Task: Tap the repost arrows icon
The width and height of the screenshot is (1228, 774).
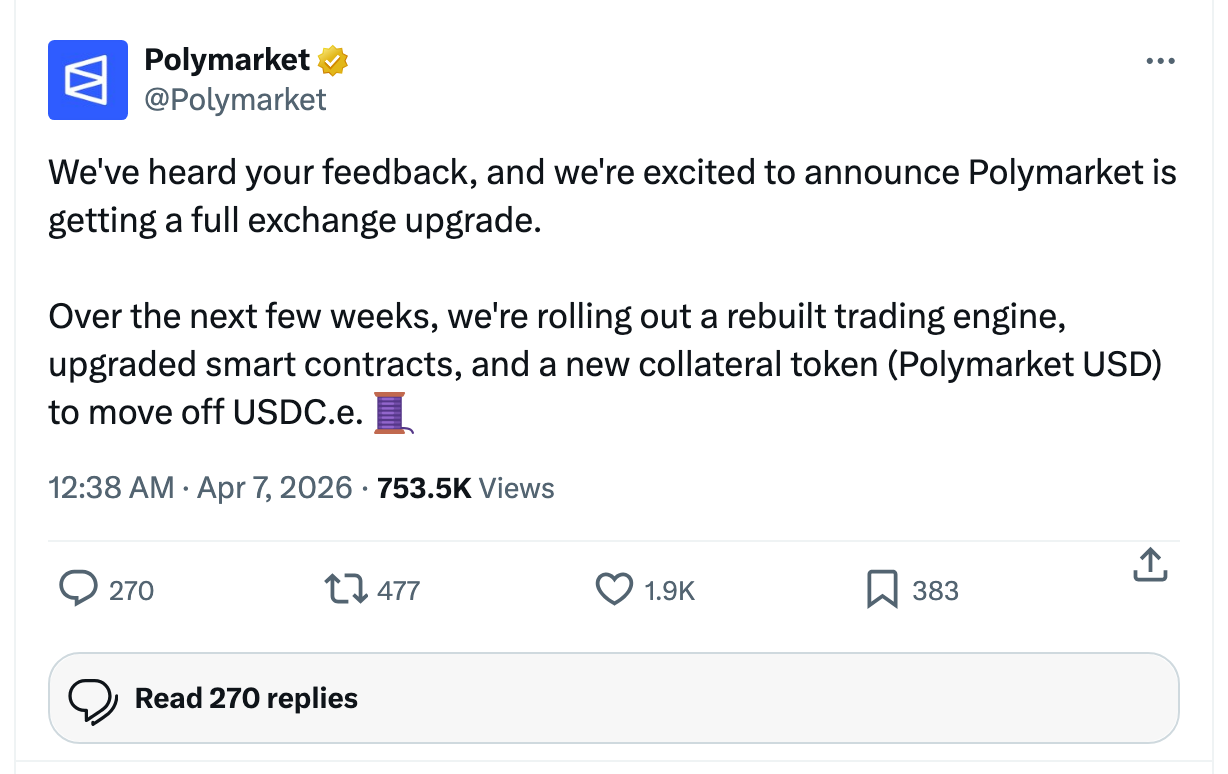Action: click(346, 590)
